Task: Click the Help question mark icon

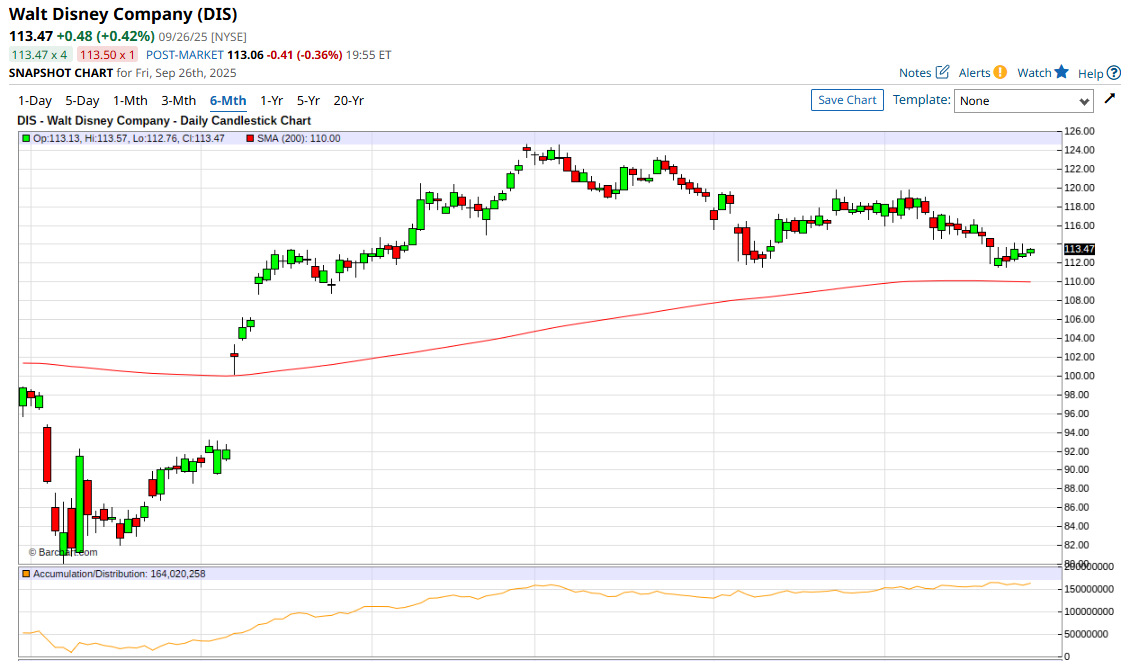Action: coord(1114,73)
